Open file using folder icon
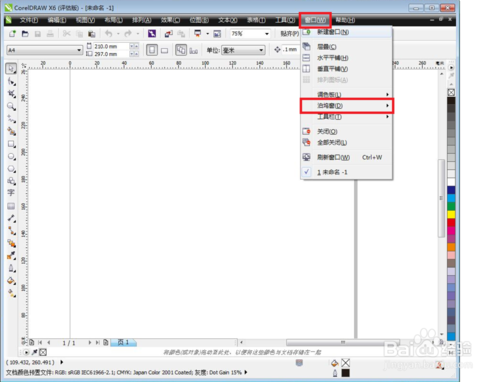The image size is (500, 382). 25,34
